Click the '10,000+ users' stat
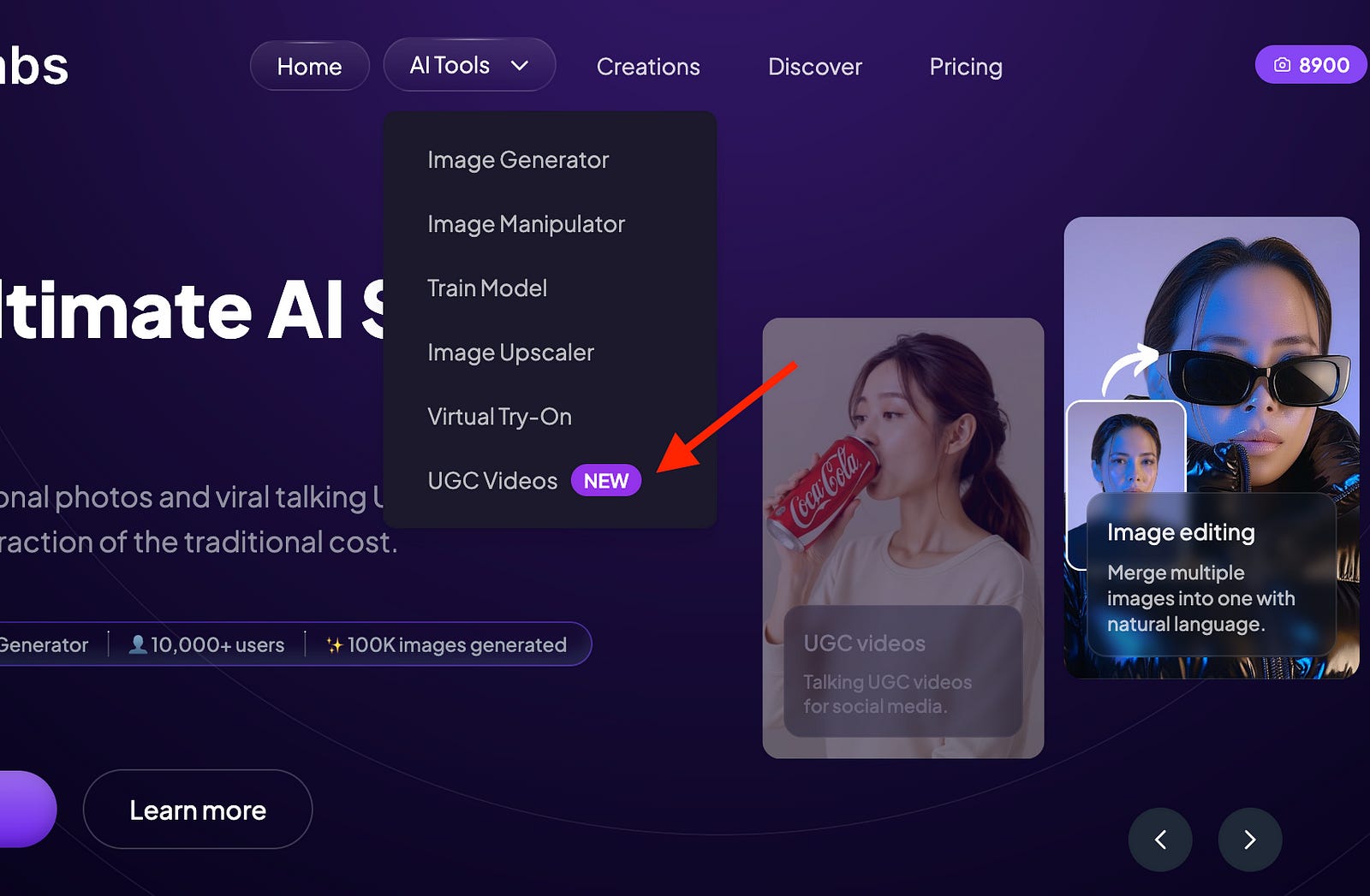Image resolution: width=1370 pixels, height=896 pixels. click(x=217, y=645)
